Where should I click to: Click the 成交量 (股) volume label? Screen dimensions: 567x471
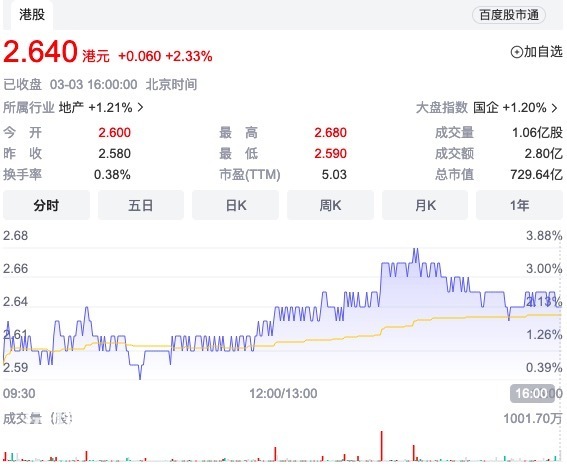(38, 418)
